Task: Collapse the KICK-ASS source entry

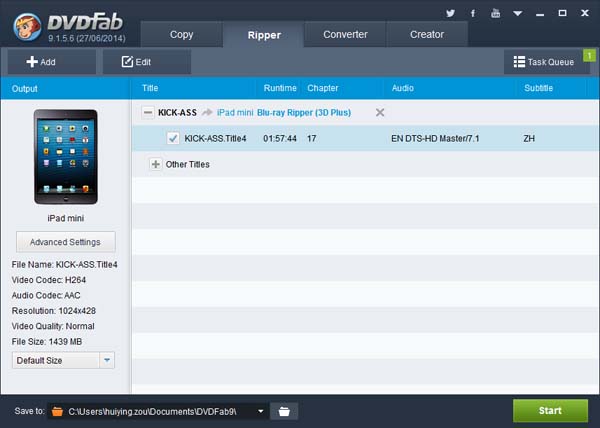Action: [x=148, y=112]
